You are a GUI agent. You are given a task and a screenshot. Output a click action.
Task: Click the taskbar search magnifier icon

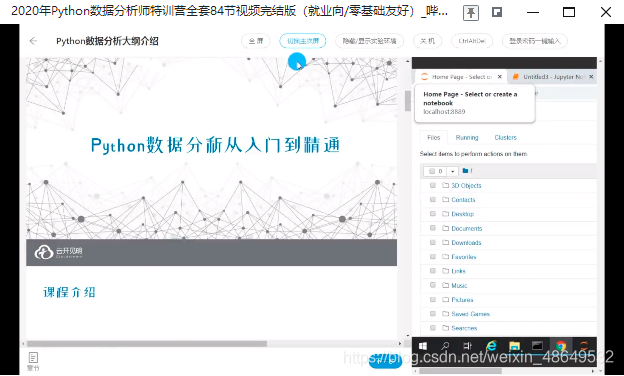click(445, 346)
